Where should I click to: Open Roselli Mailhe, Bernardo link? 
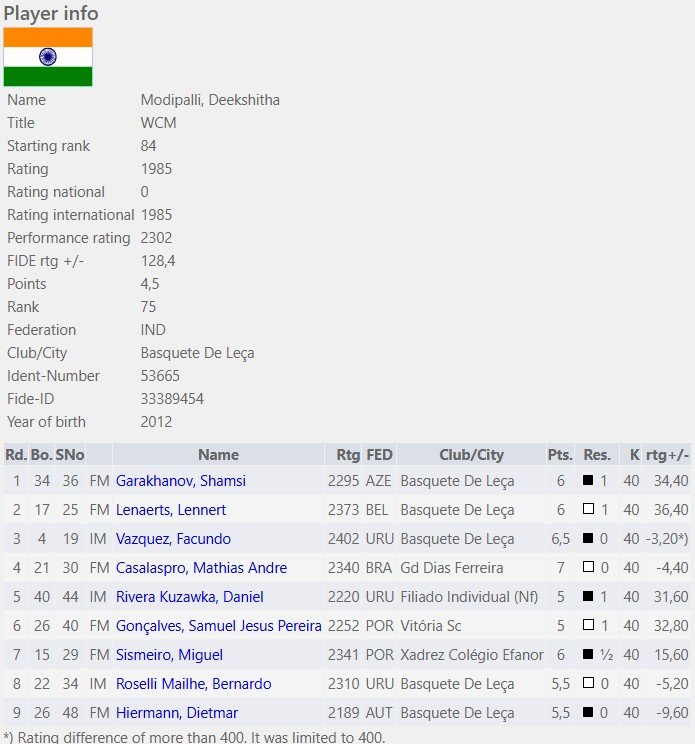pyautogui.click(x=194, y=684)
